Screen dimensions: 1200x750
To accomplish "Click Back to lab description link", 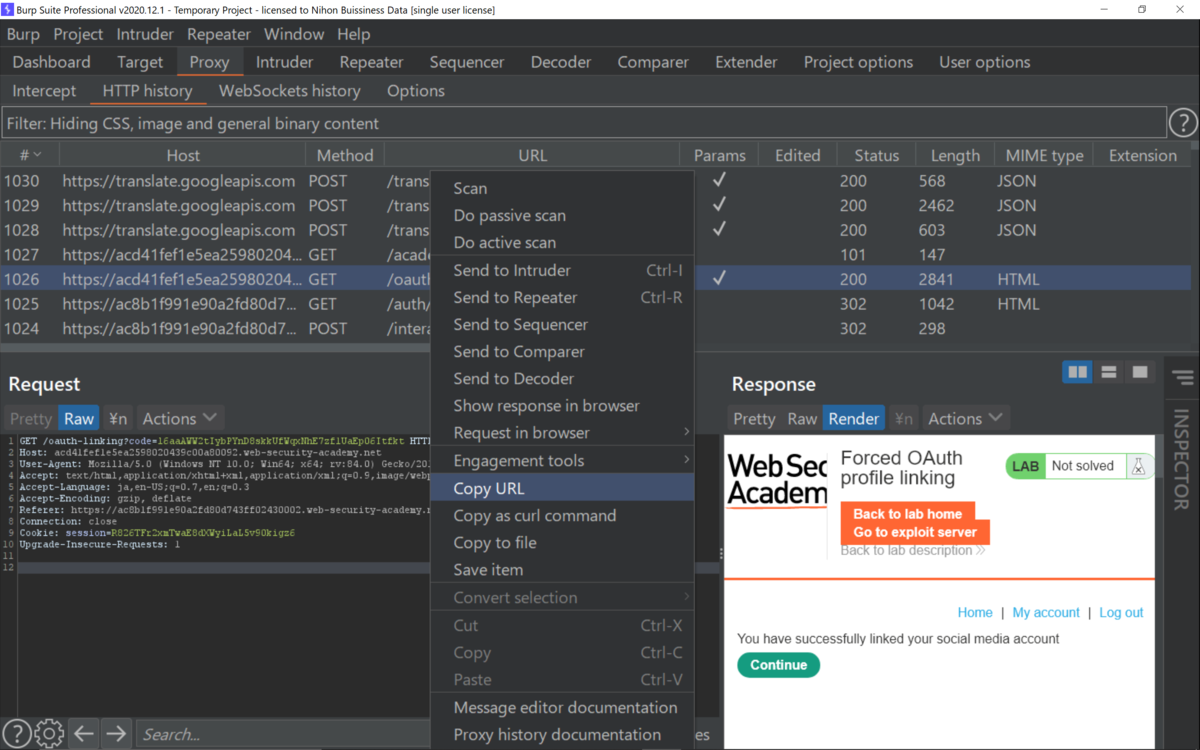I will click(912, 550).
